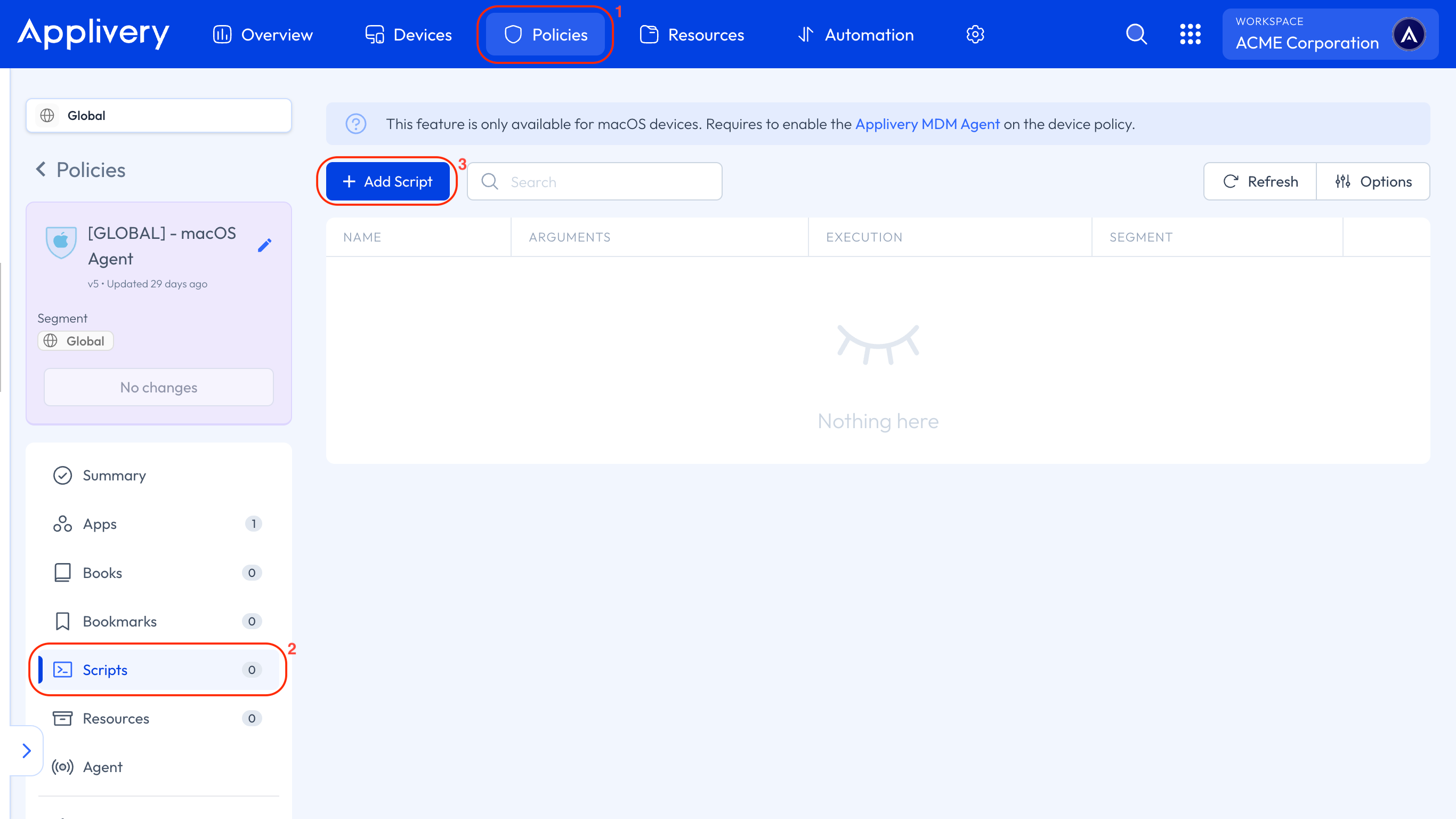Switch to the Automation tab
This screenshot has height=819, width=1456.
[855, 35]
